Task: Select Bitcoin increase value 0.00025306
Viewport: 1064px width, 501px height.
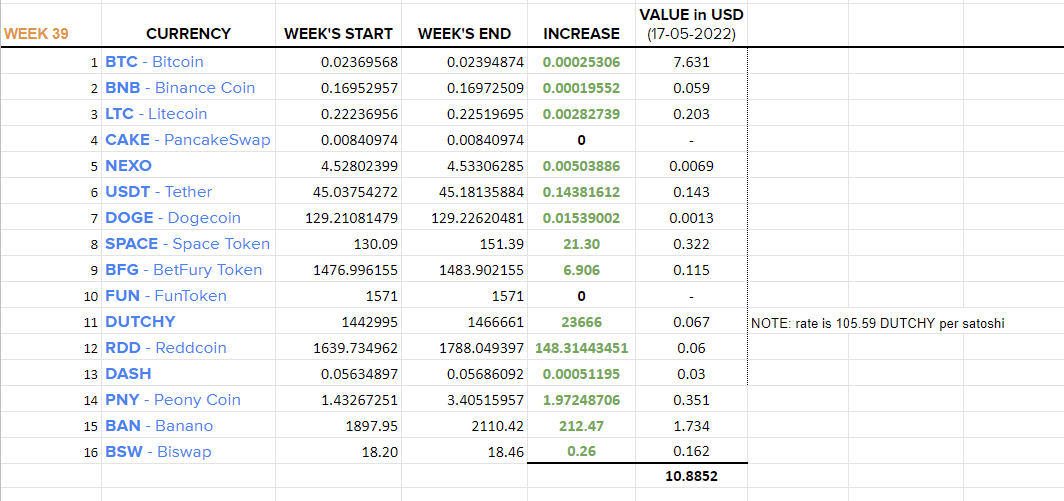Action: click(x=582, y=62)
